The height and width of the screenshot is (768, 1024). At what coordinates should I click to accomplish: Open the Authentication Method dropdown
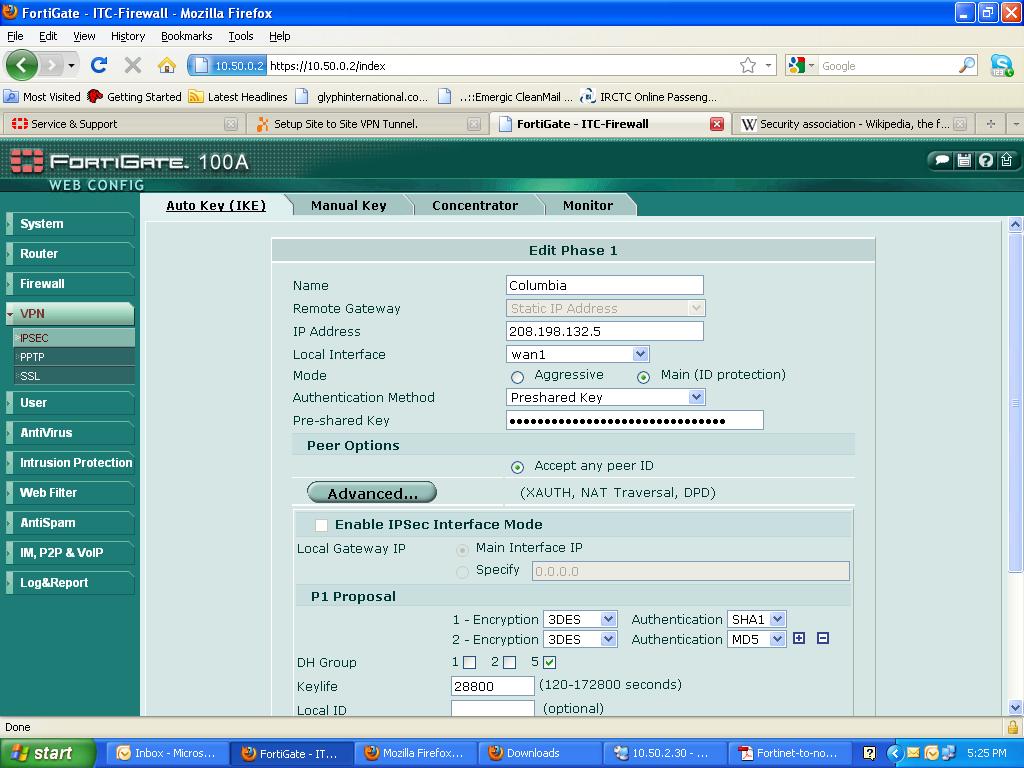[606, 397]
